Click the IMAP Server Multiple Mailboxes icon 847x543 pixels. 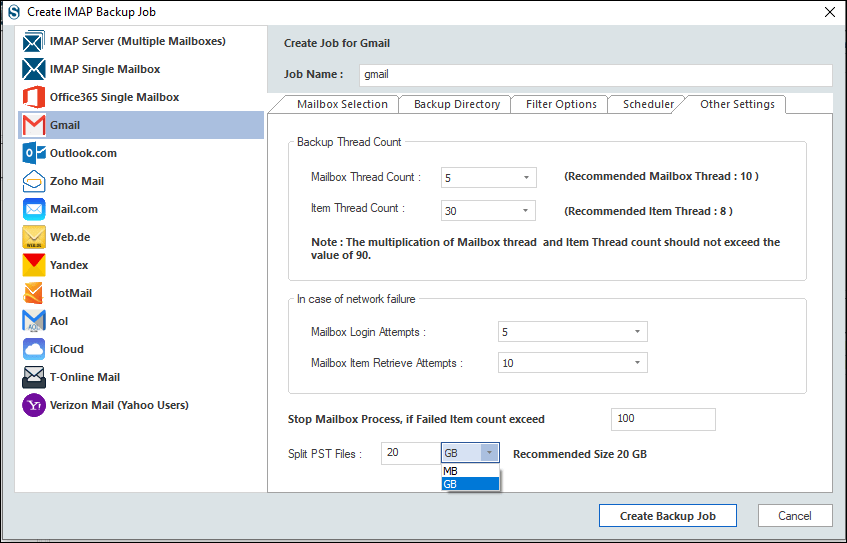click(x=33, y=41)
